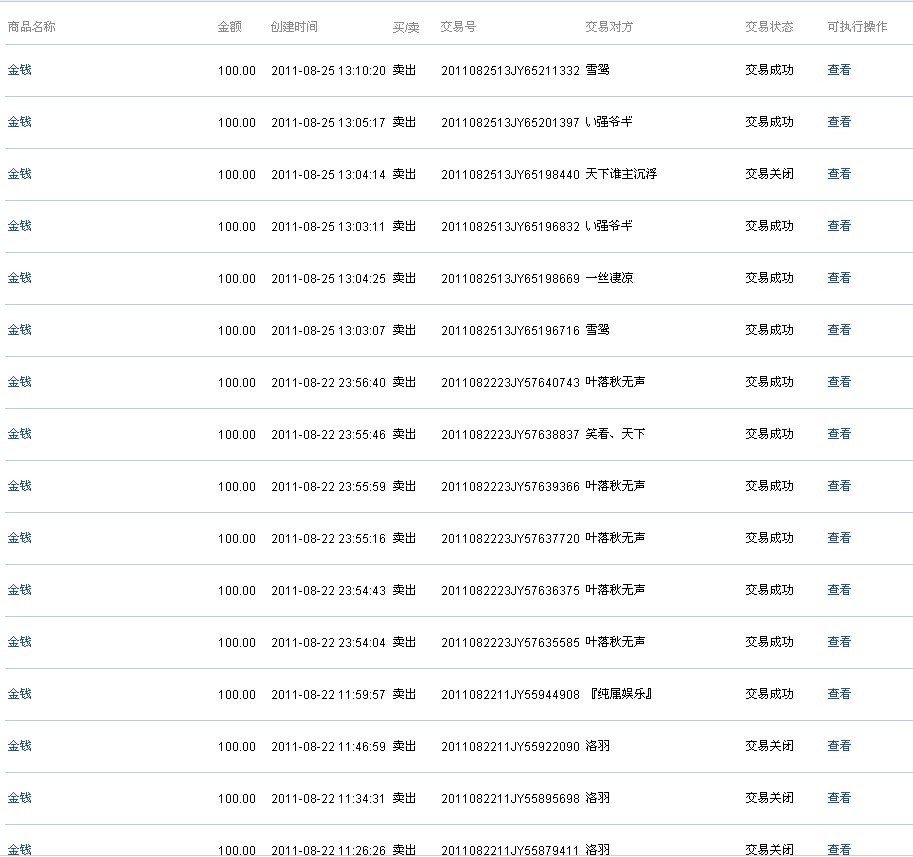The image size is (913, 857).
Task: Open 金钱 for transaction 2011082223JY57636375
Action: [20, 590]
